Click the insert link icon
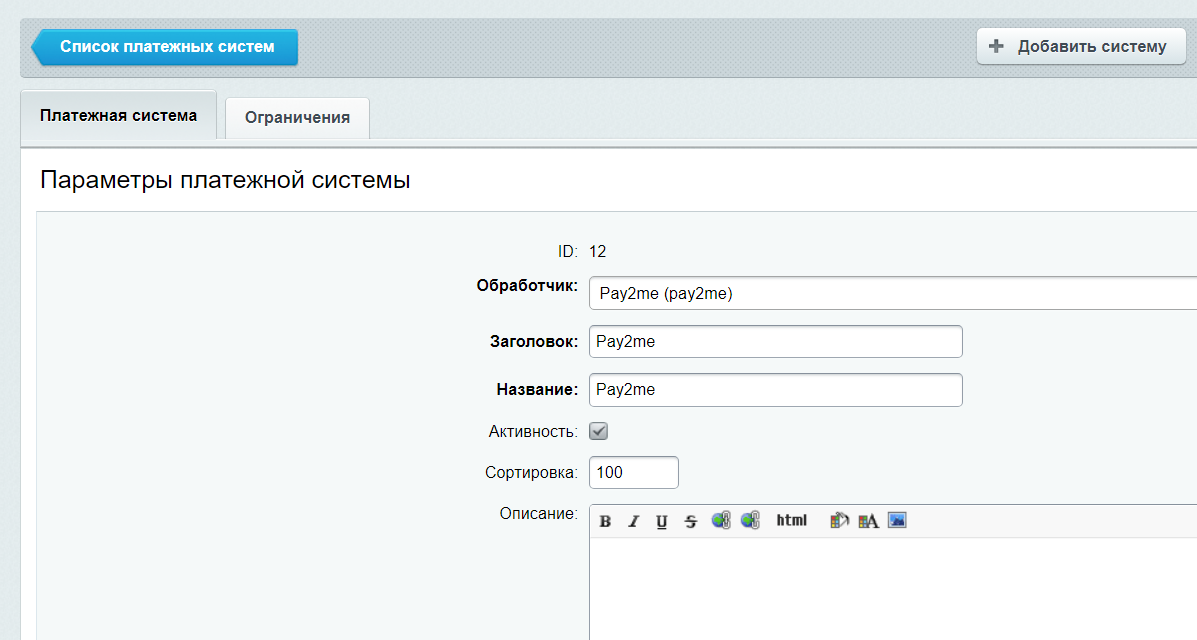The width and height of the screenshot is (1197, 640). (721, 520)
